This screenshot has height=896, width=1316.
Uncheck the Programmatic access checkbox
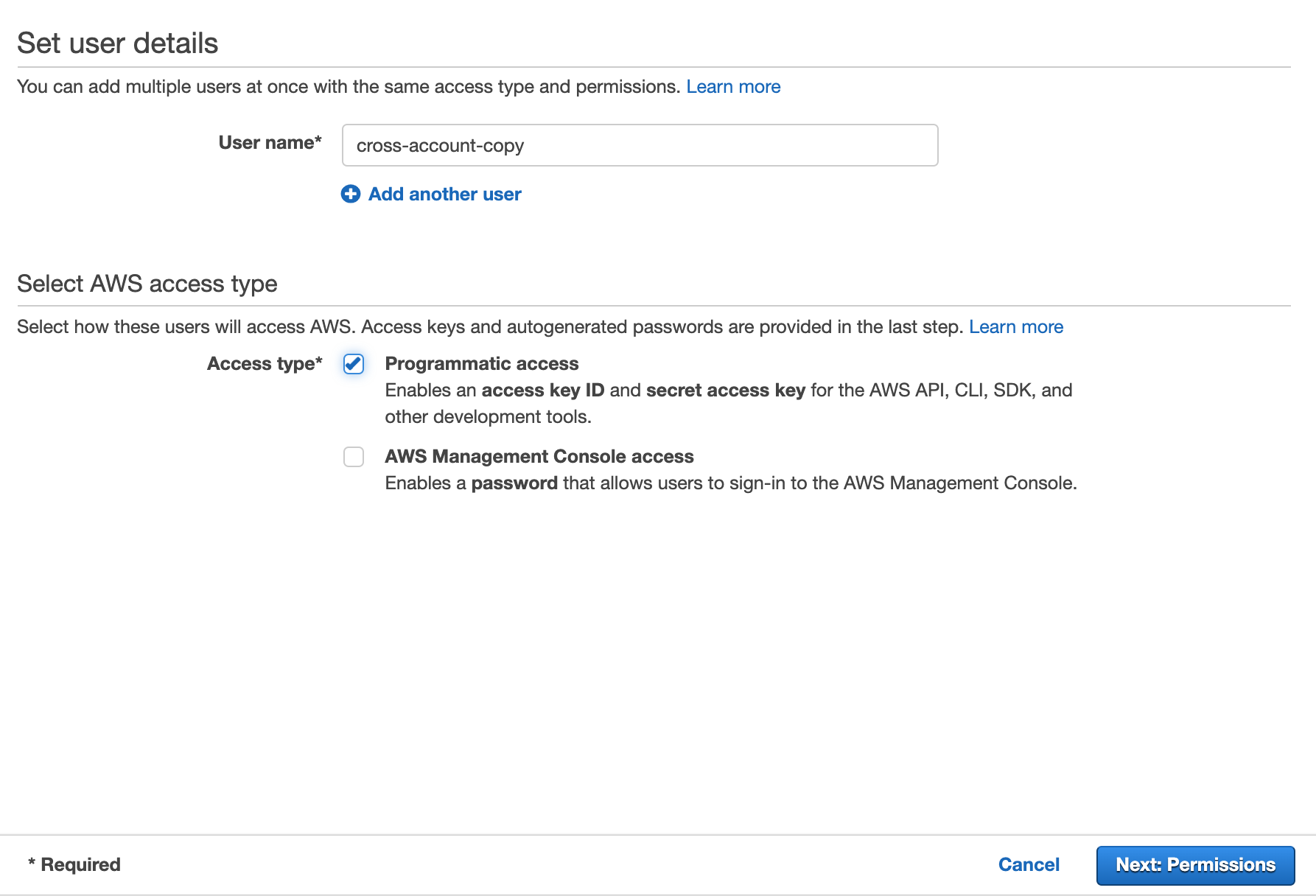tap(354, 364)
